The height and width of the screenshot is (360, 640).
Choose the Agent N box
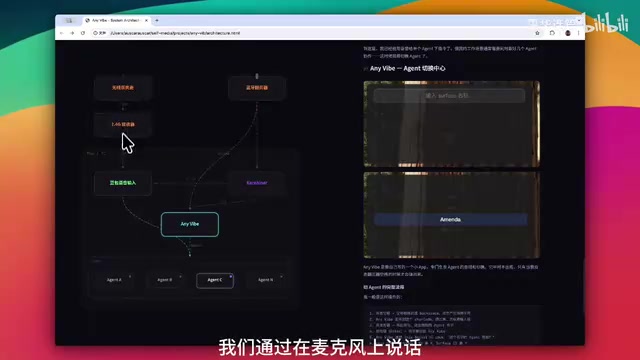[266, 280]
